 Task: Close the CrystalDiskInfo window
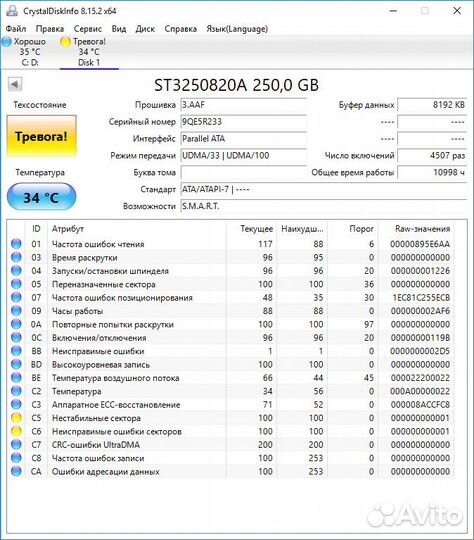pyautogui.click(x=457, y=11)
